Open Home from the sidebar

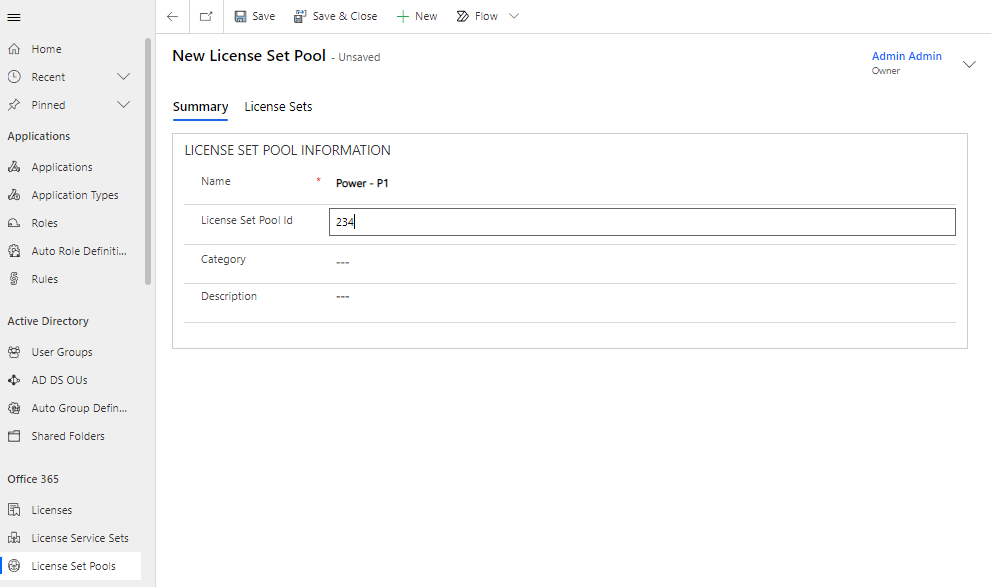[x=46, y=49]
